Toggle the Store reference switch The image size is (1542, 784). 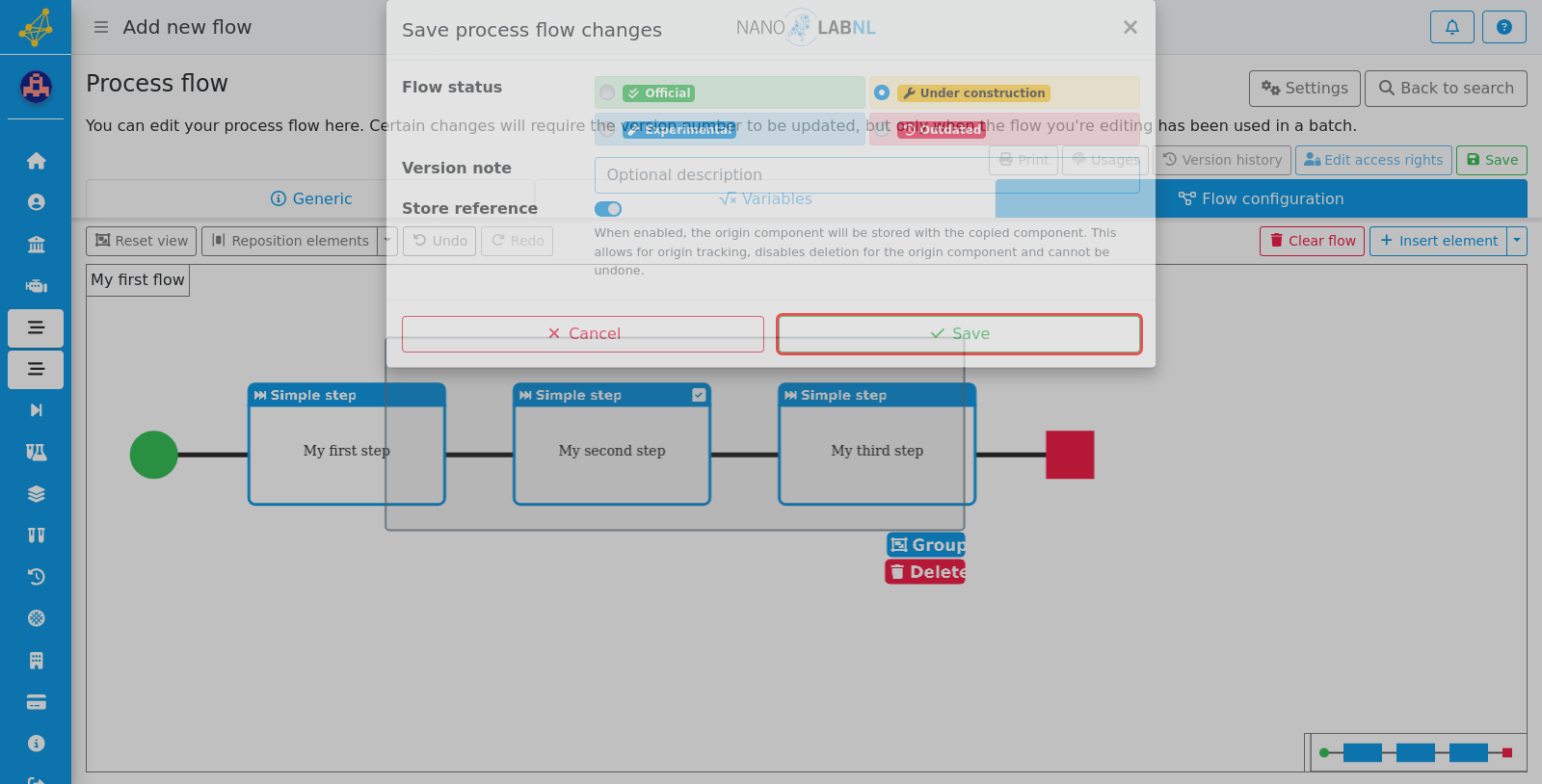pos(608,209)
